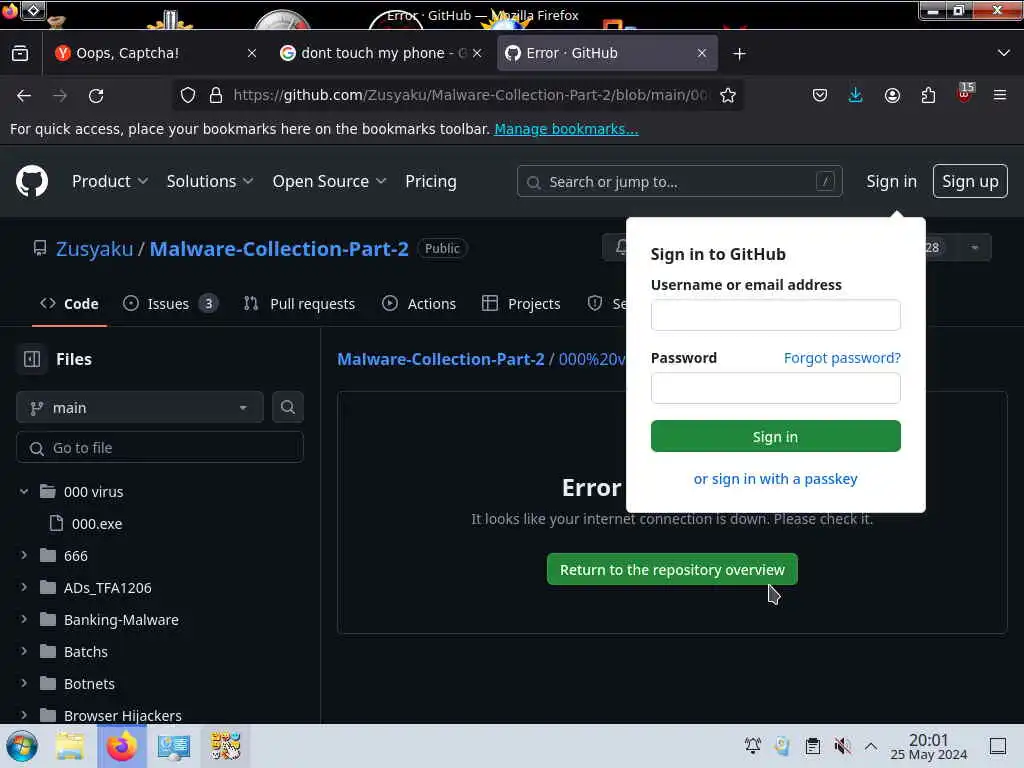Expand the Botnets folder chevron

click(x=24, y=683)
